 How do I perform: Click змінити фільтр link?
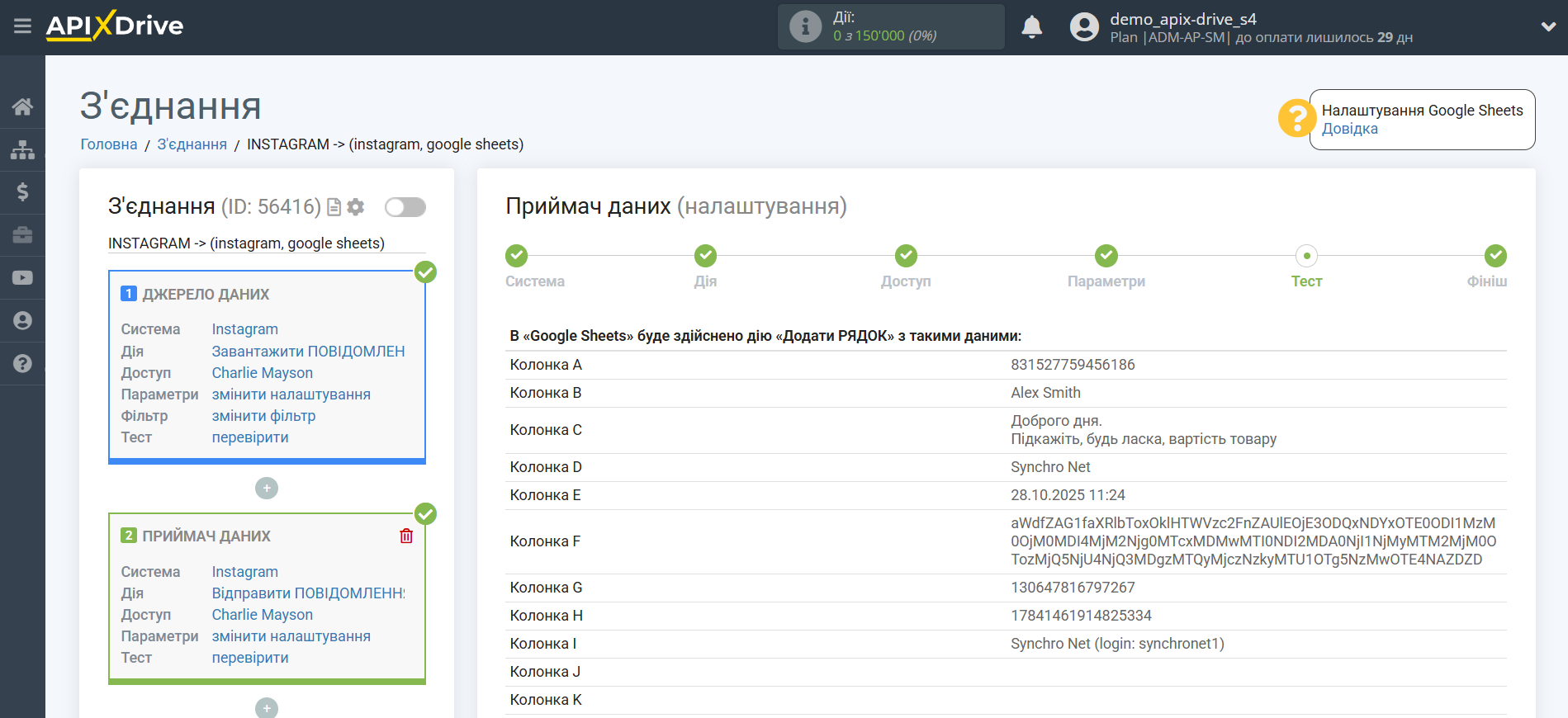coord(263,416)
